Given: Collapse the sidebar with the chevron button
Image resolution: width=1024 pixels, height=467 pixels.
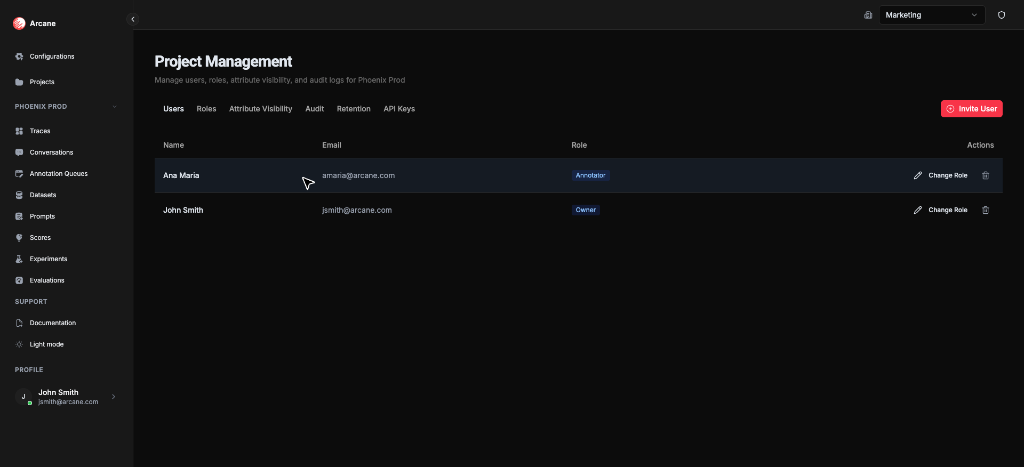Looking at the screenshot, I should click(133, 20).
